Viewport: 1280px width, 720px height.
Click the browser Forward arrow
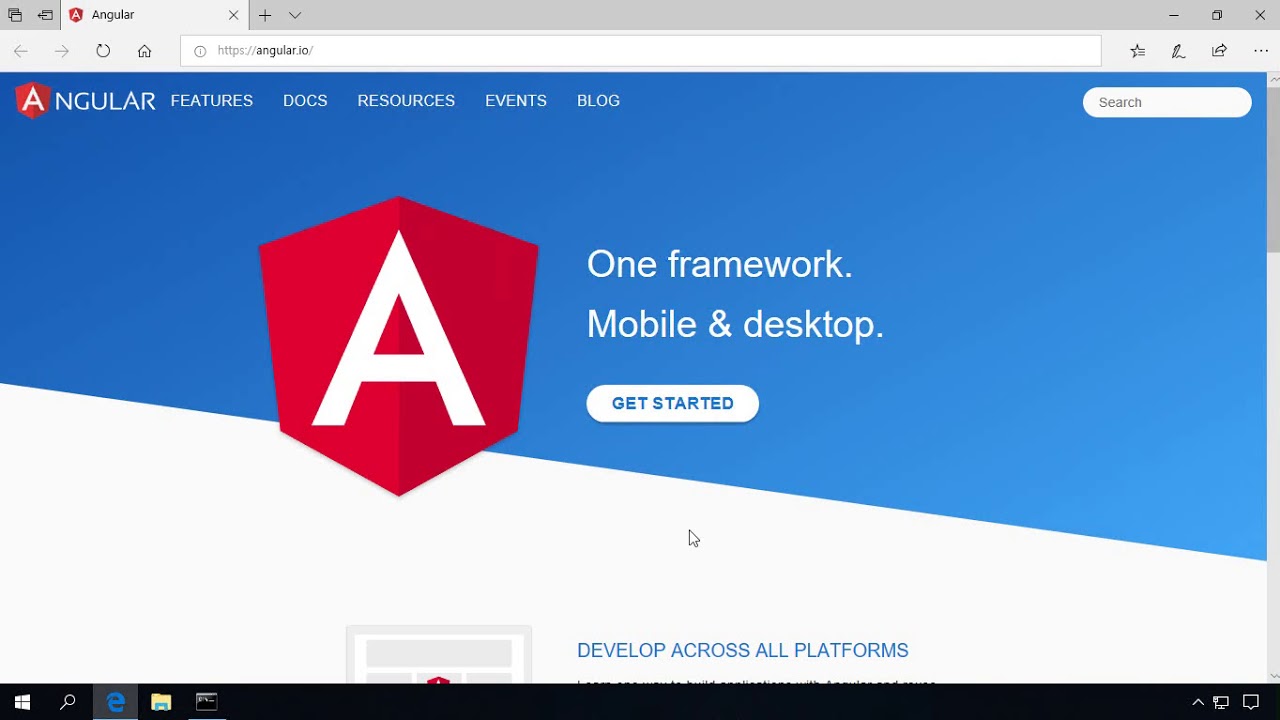click(x=62, y=51)
